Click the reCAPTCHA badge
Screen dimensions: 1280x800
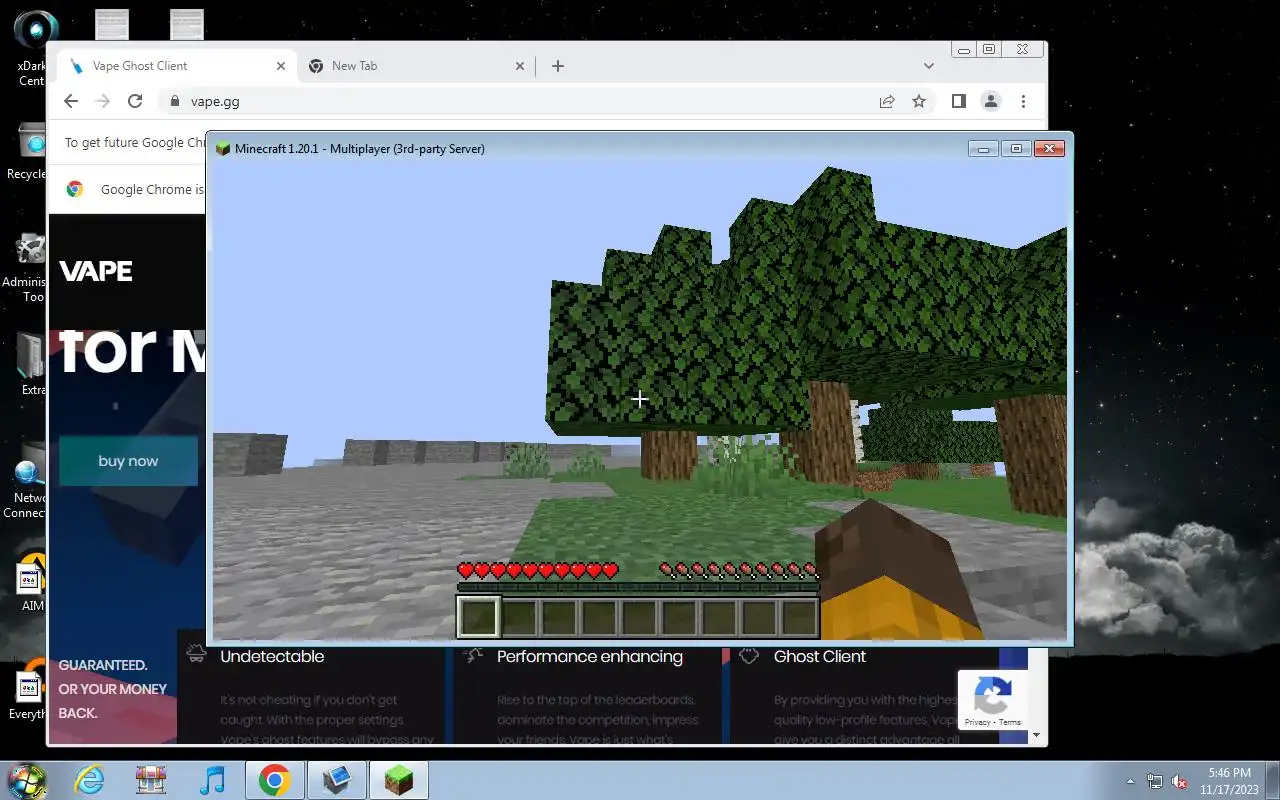tap(992, 700)
